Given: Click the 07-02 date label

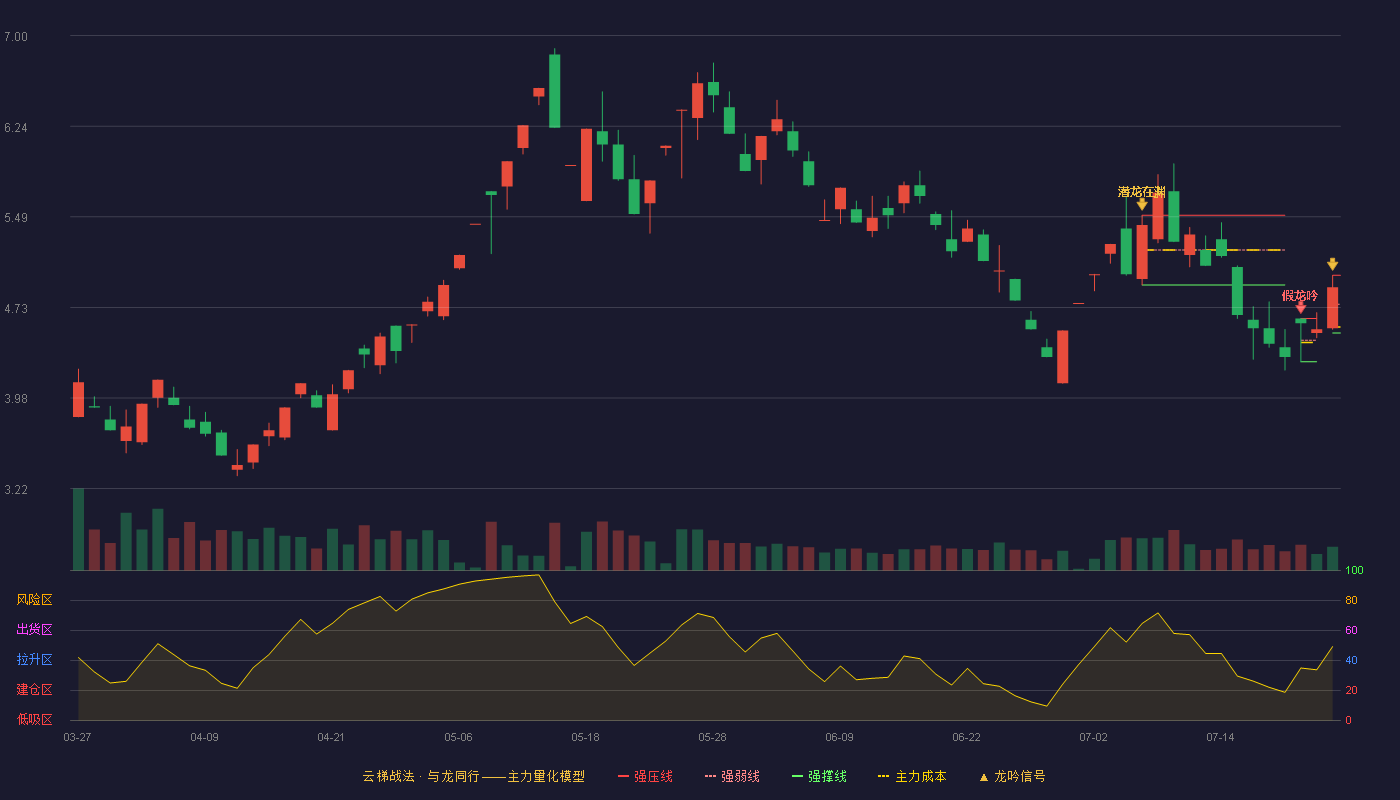Looking at the screenshot, I should [1093, 737].
